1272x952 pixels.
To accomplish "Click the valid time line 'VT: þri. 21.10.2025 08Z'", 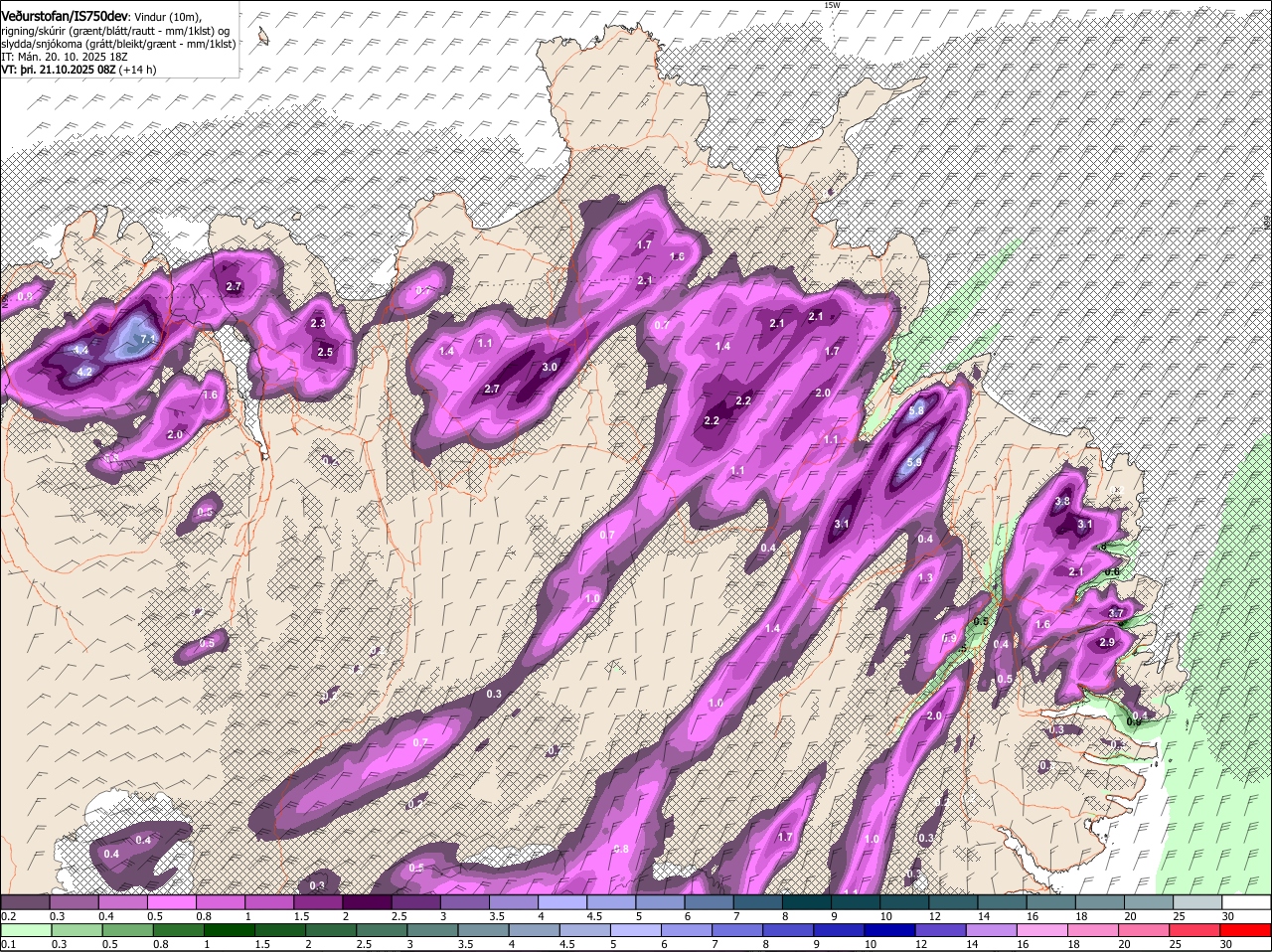I will [58, 70].
